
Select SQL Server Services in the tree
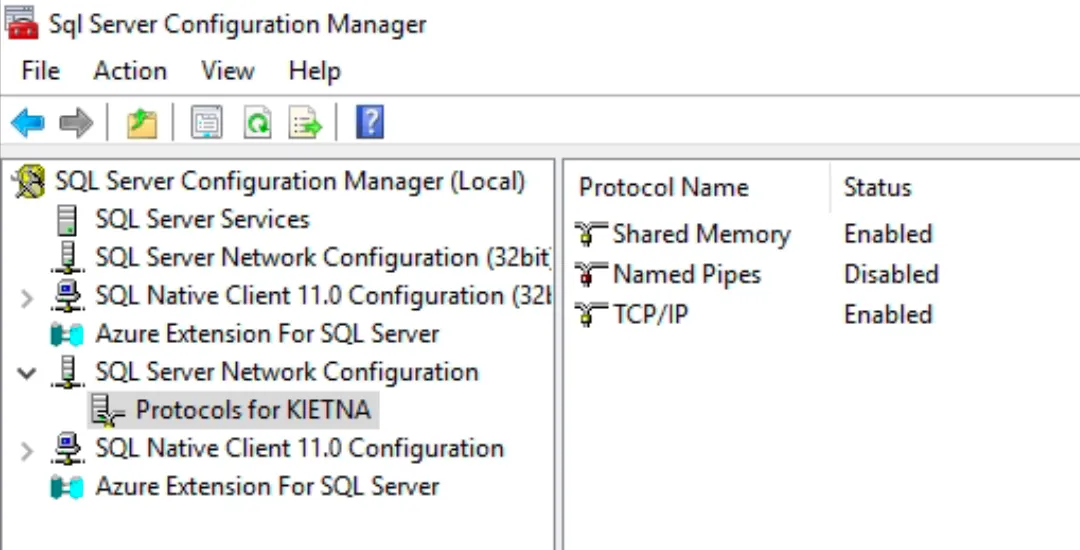click(202, 220)
